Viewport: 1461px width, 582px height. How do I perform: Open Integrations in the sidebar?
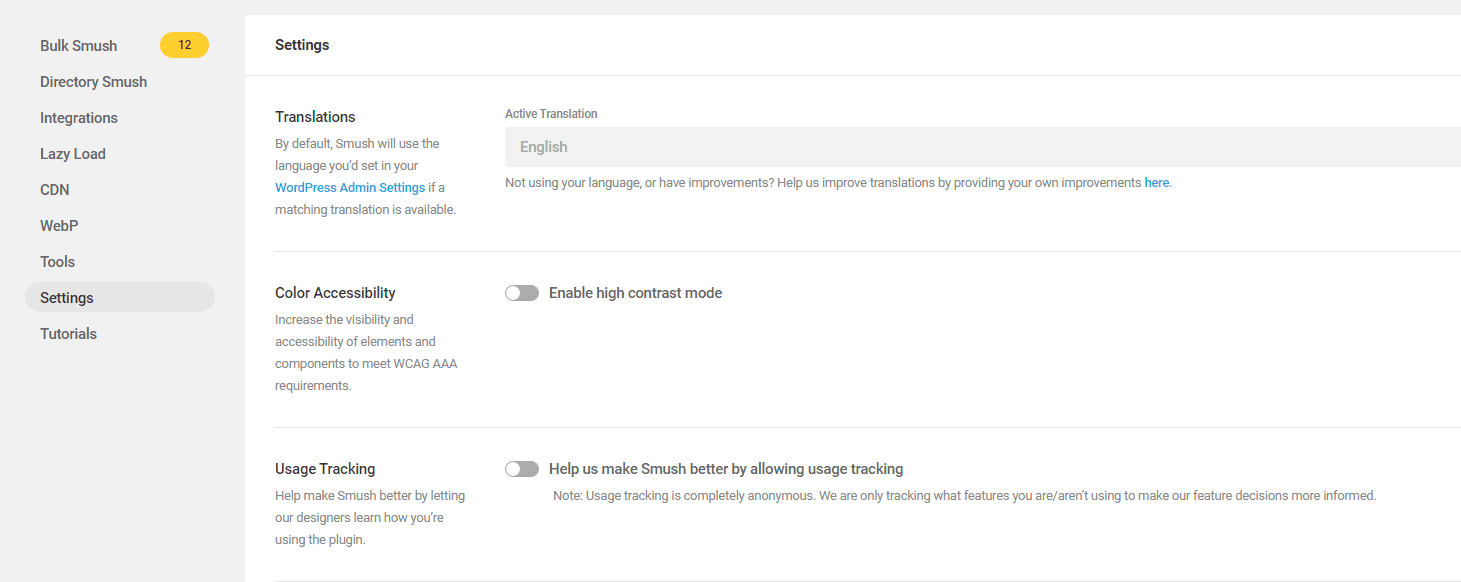coord(79,118)
